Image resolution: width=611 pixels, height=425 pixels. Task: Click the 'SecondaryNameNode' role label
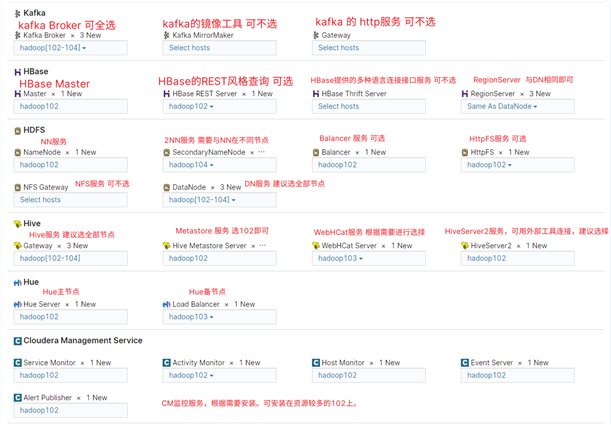coord(209,152)
